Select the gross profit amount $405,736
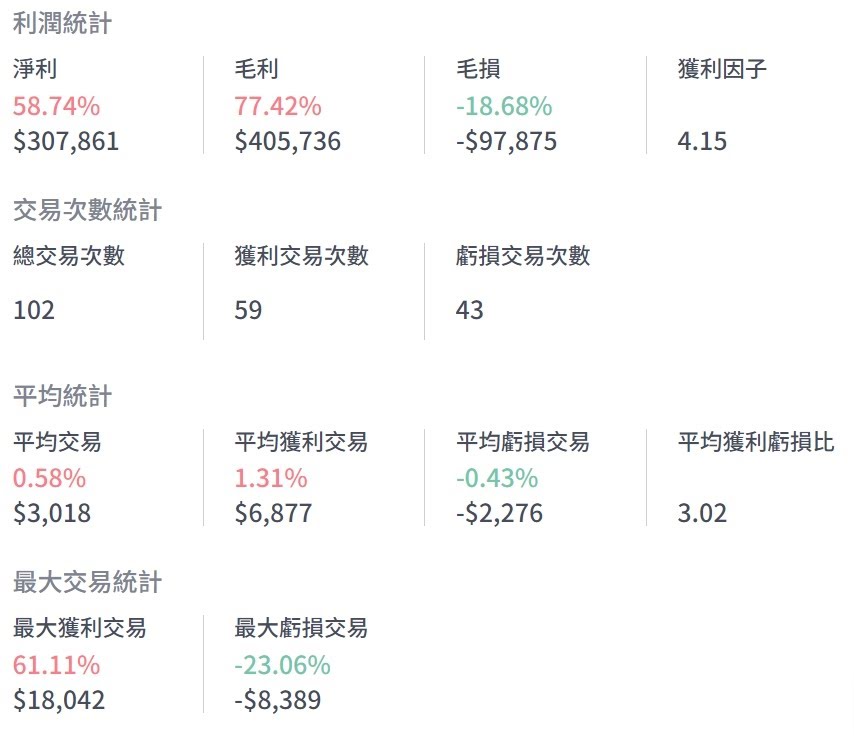 tap(288, 141)
